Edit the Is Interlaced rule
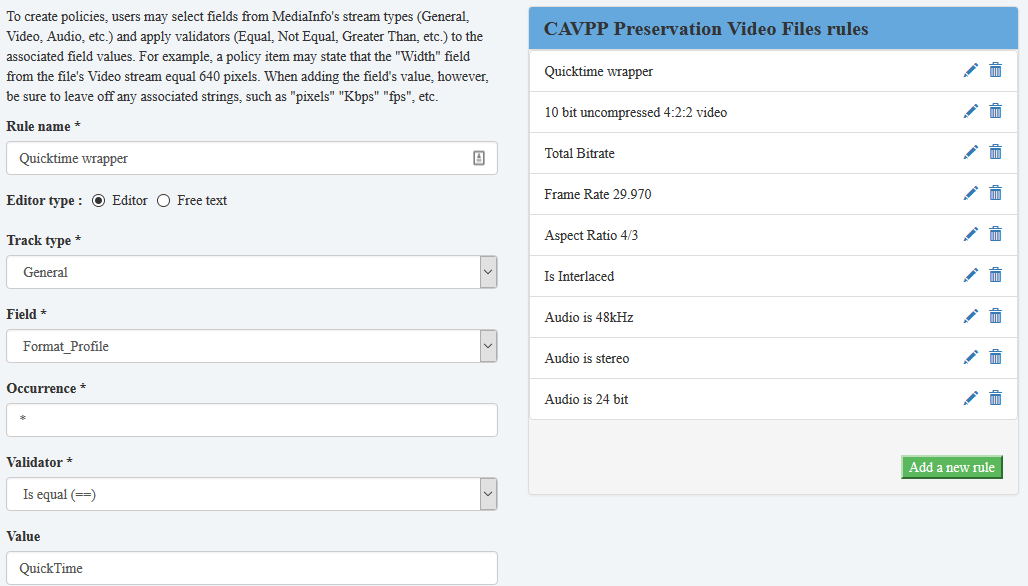1028x586 pixels. tap(970, 275)
